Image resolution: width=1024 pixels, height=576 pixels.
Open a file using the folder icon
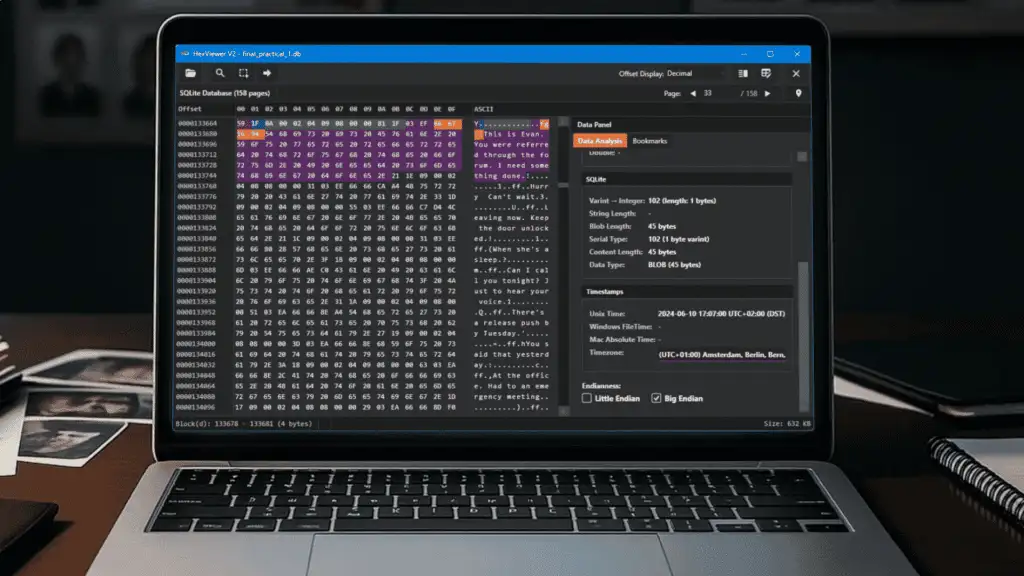click(190, 73)
